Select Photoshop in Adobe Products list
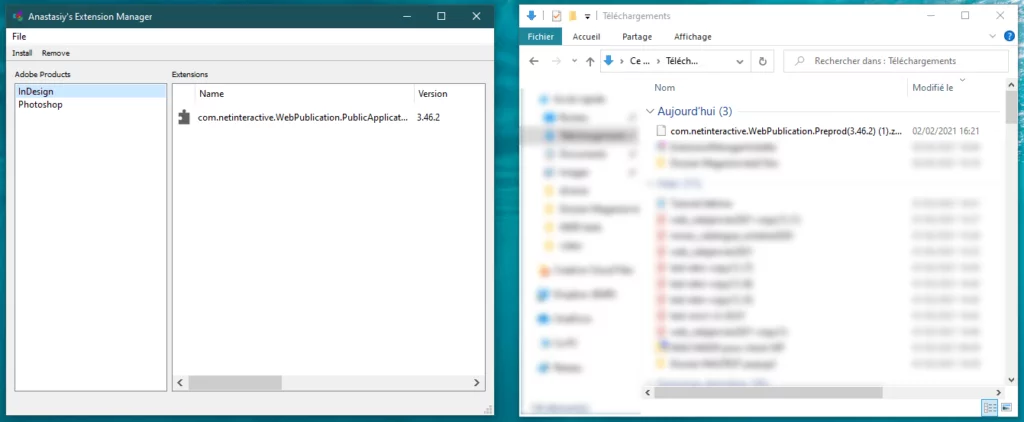Image resolution: width=1024 pixels, height=422 pixels. coord(91,105)
